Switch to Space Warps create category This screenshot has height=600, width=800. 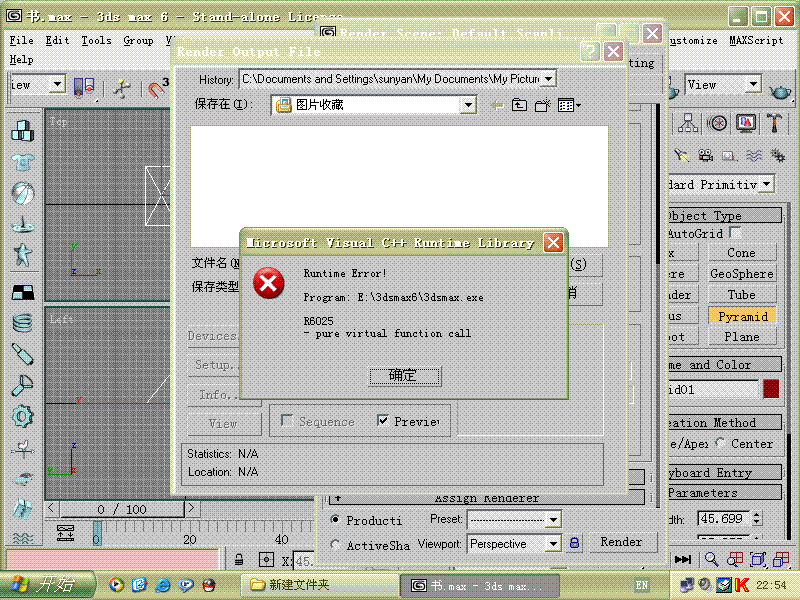point(754,155)
